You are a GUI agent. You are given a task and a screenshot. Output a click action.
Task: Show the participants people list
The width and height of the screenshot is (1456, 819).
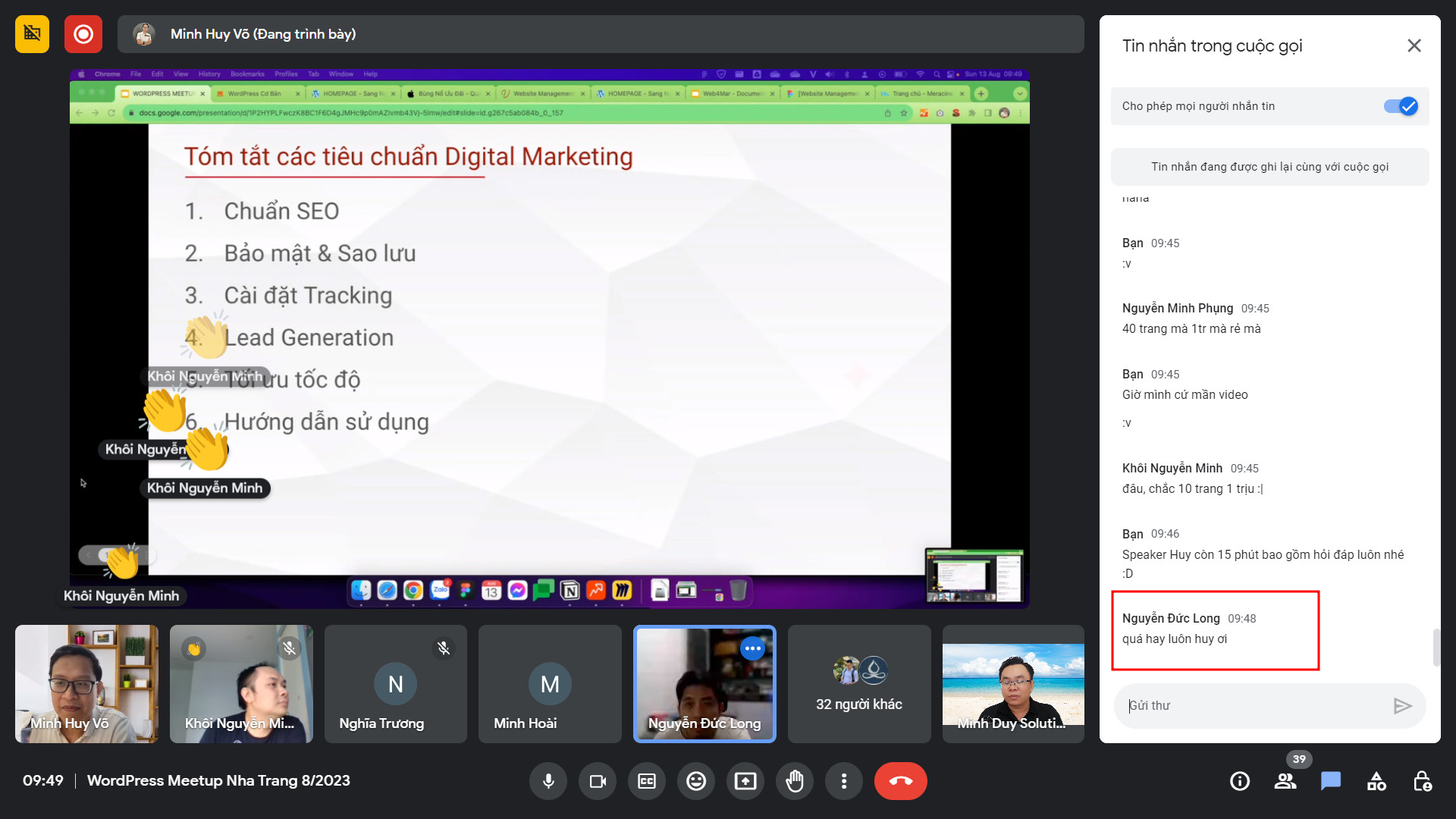coord(1285,781)
